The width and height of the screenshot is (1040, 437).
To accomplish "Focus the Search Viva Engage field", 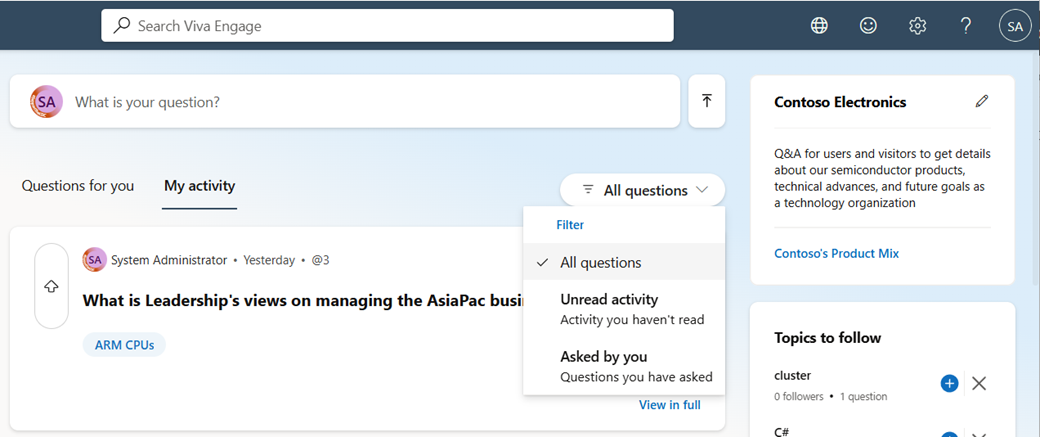I will coord(388,26).
